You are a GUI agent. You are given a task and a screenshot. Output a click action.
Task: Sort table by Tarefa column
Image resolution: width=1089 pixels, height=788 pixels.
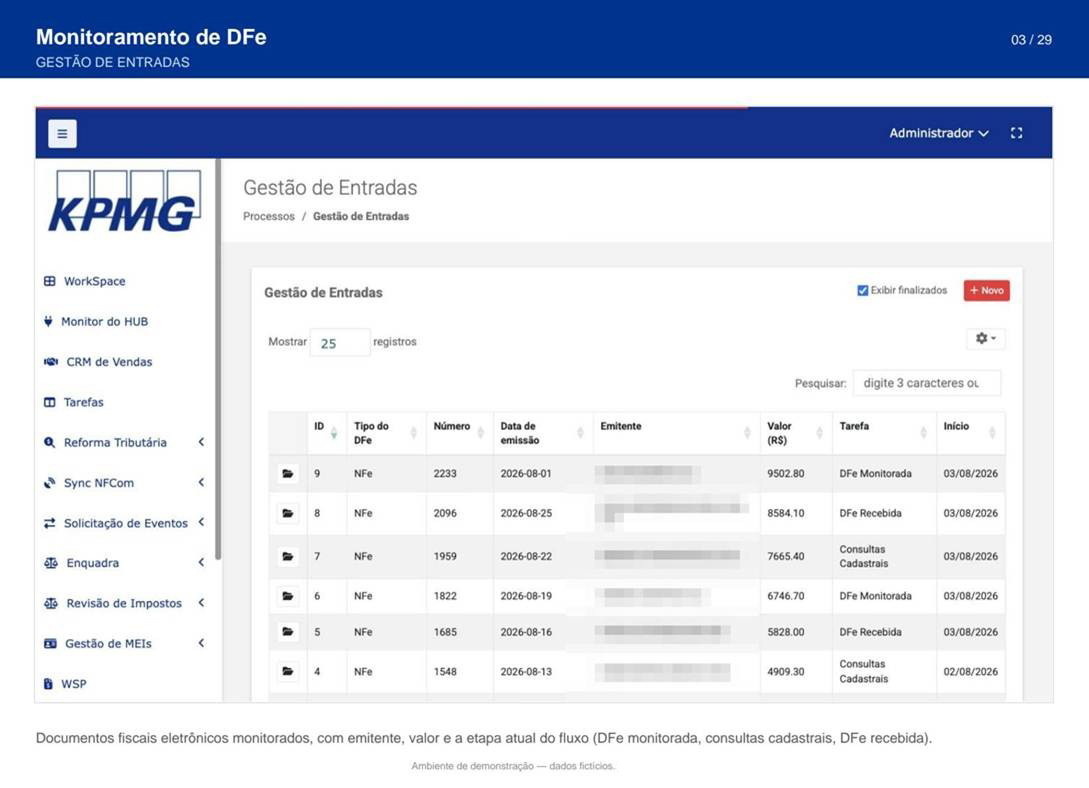point(884,433)
